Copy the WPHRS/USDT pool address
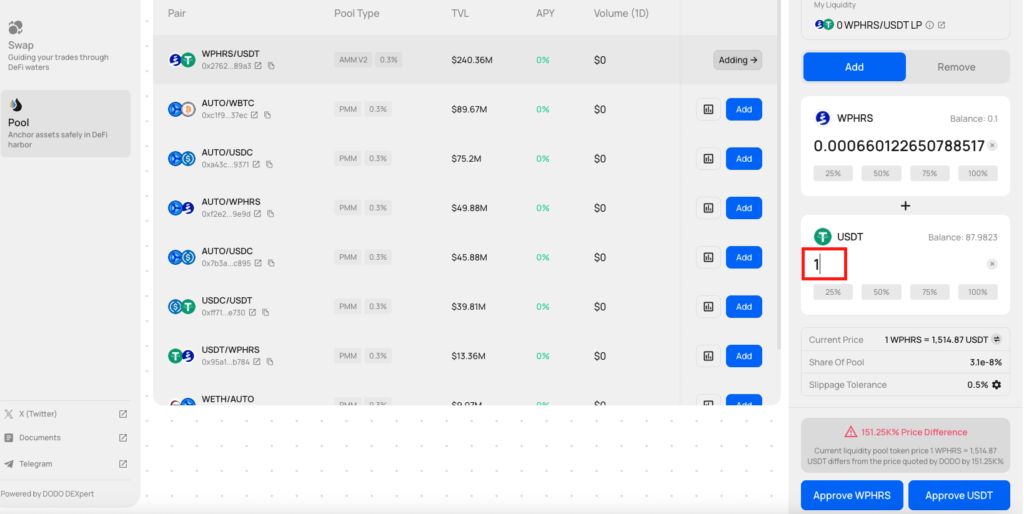 (271, 66)
